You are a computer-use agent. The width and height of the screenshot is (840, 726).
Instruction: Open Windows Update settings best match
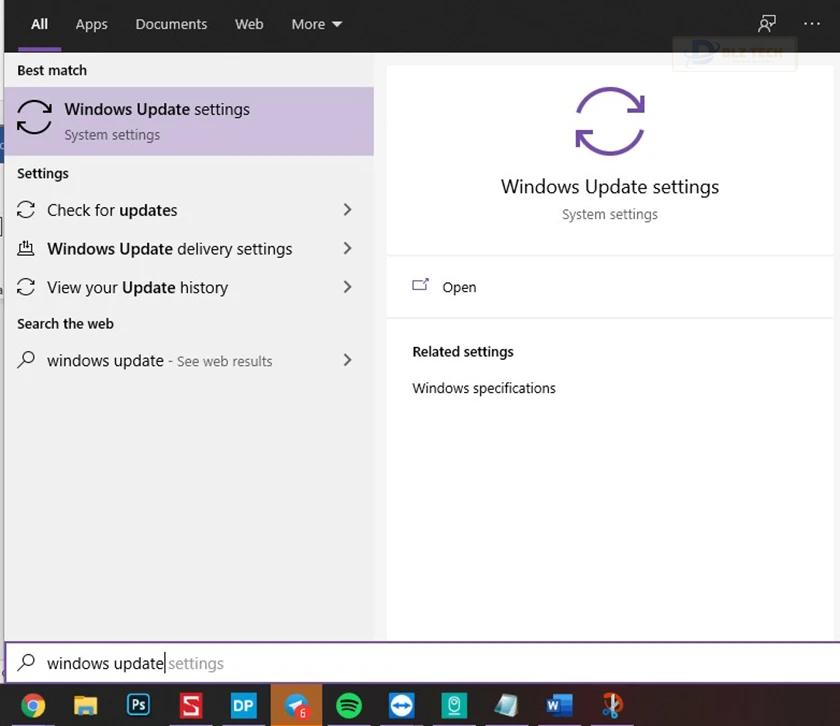tap(189, 121)
